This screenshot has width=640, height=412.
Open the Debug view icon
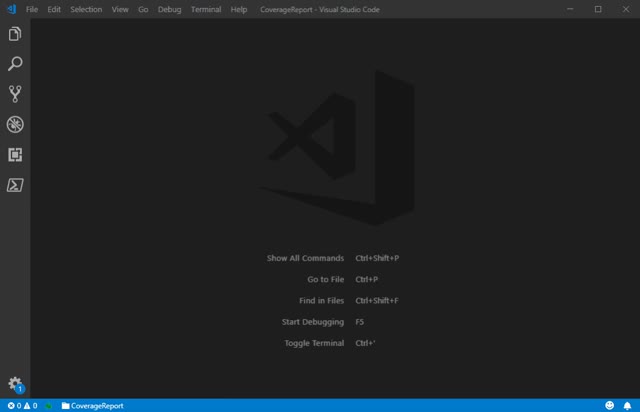pos(15,125)
